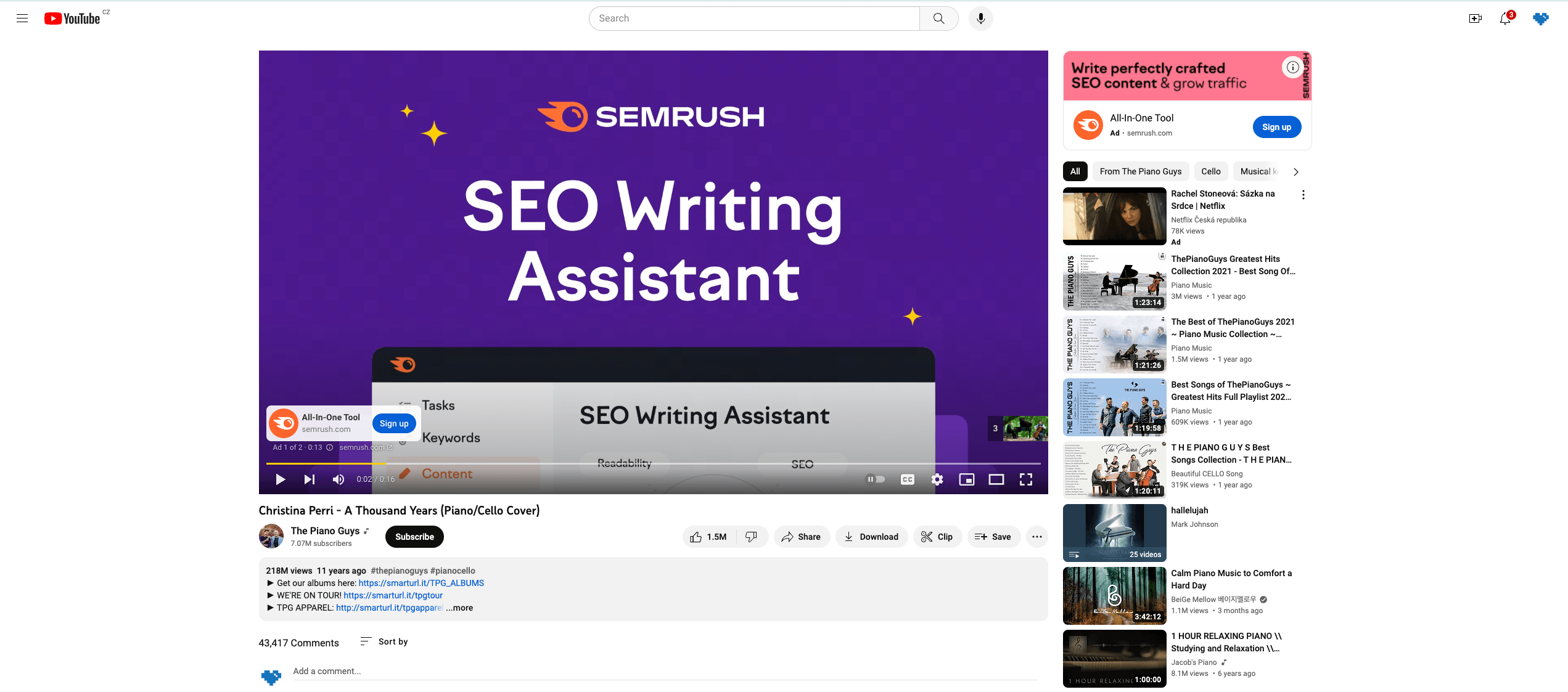Screen dimensions: 1568x692
Task: Toggle closed captions CC
Action: [908, 479]
